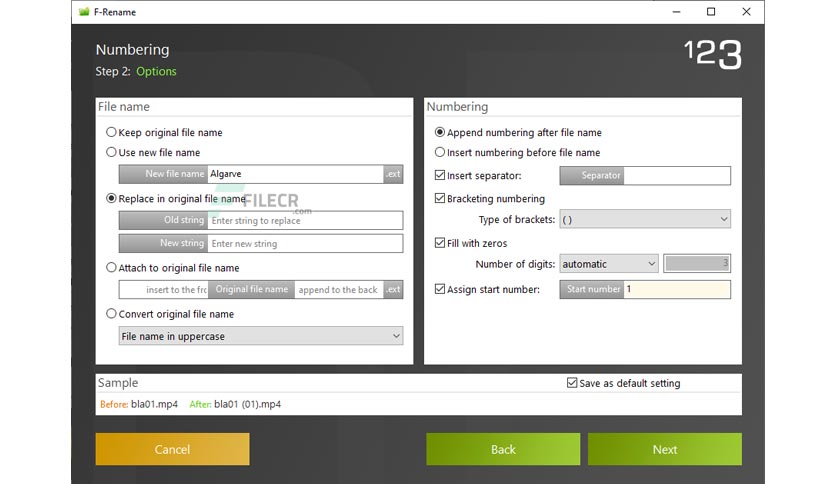
Task: Click the insert to the front field
Action: [x=164, y=289]
